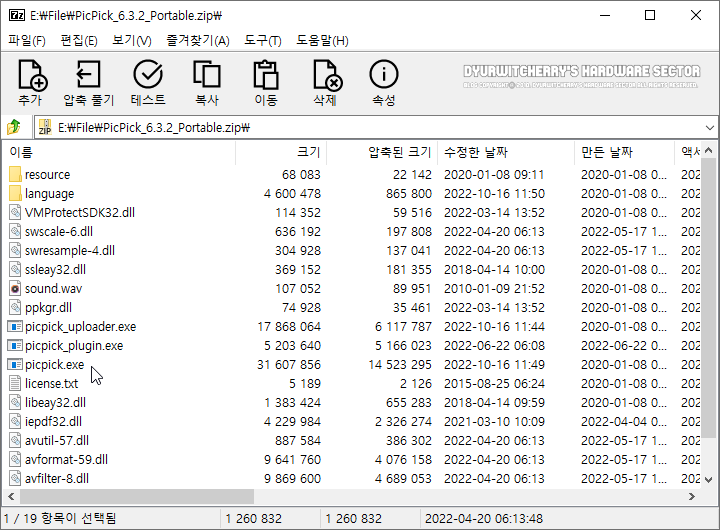This screenshot has height=530, width=720.
Task: Click language compressed size 865 800
Action: tap(409, 193)
